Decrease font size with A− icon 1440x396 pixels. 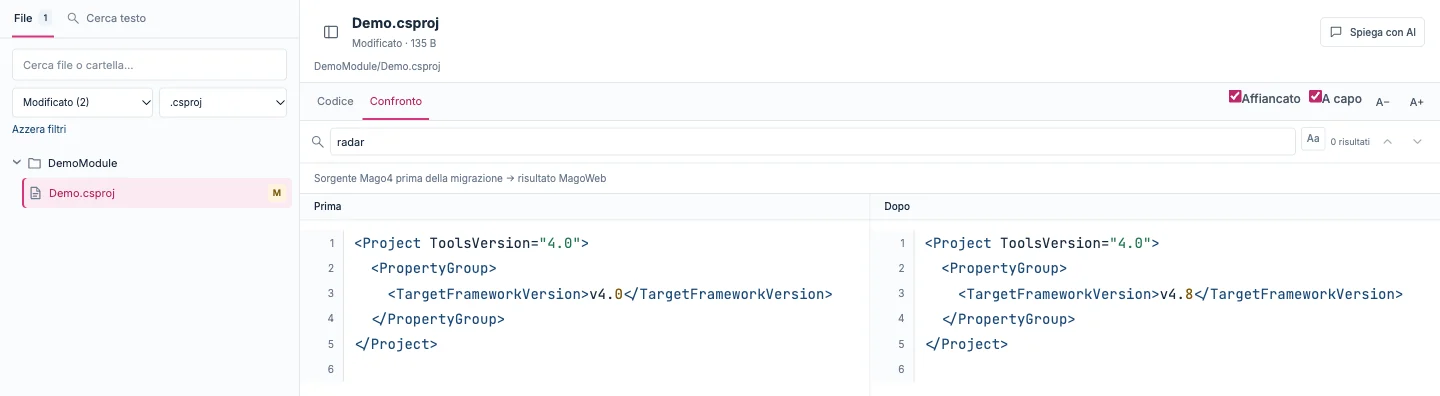coord(1383,102)
